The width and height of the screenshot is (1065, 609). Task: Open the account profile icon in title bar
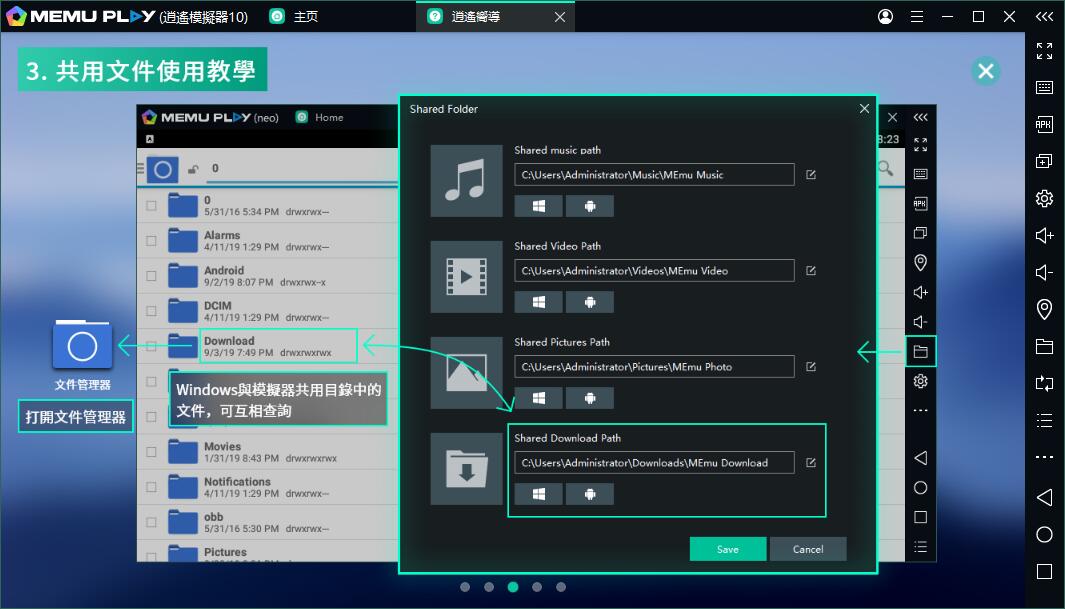coord(885,17)
